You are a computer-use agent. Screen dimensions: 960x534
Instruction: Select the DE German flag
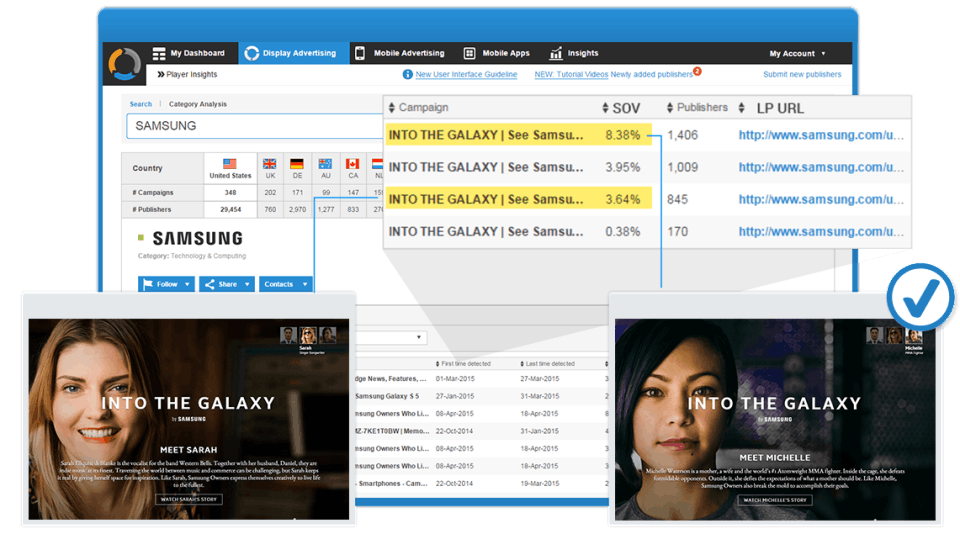[297, 164]
